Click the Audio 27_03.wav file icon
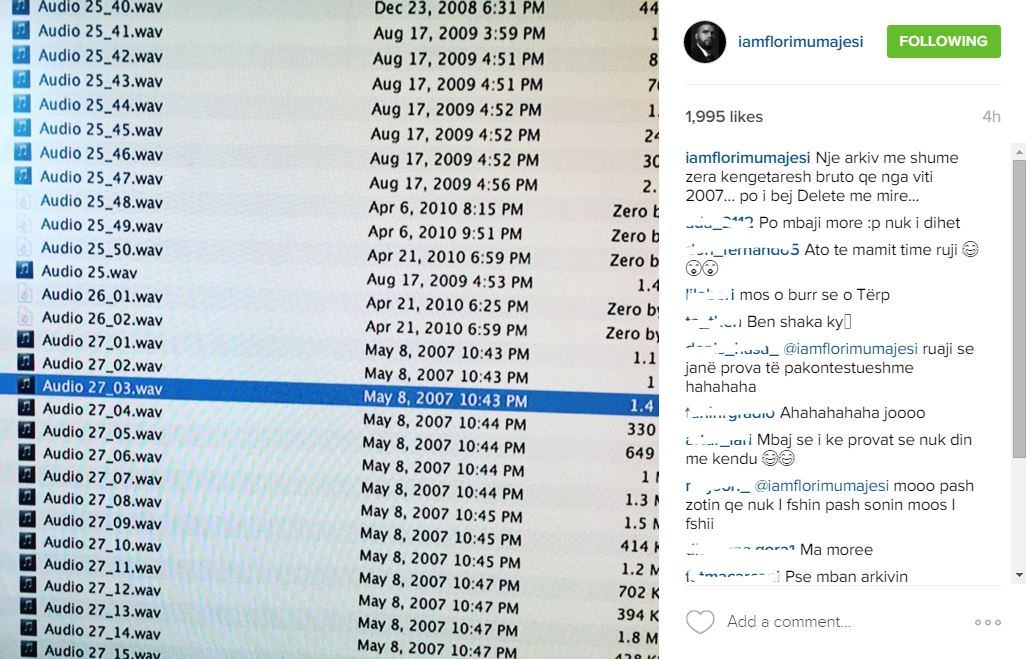The width and height of the screenshot is (1026, 659). tap(25, 385)
